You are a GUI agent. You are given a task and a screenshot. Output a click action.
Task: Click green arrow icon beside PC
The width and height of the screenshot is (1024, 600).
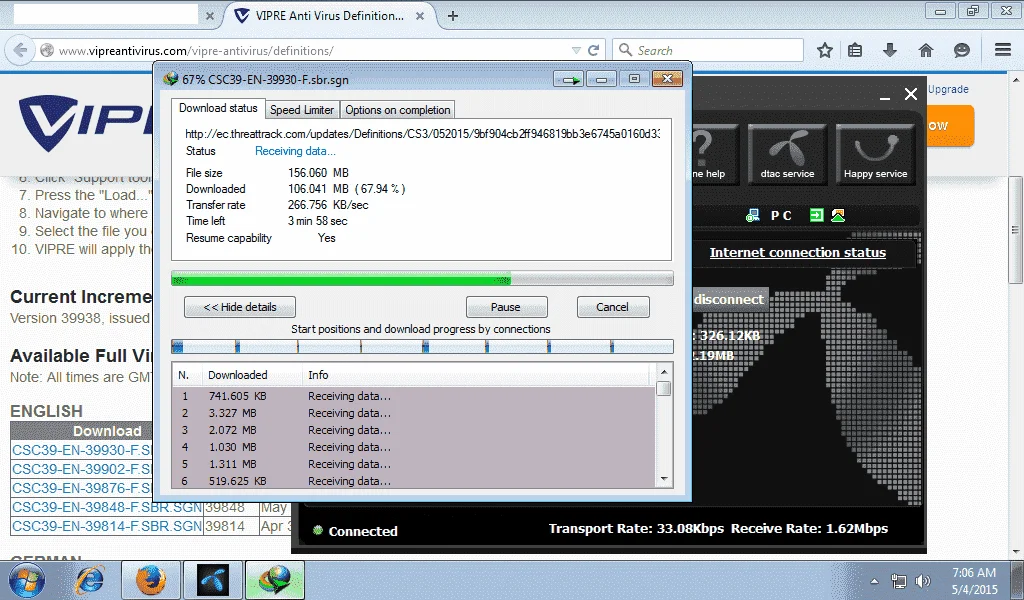(816, 215)
